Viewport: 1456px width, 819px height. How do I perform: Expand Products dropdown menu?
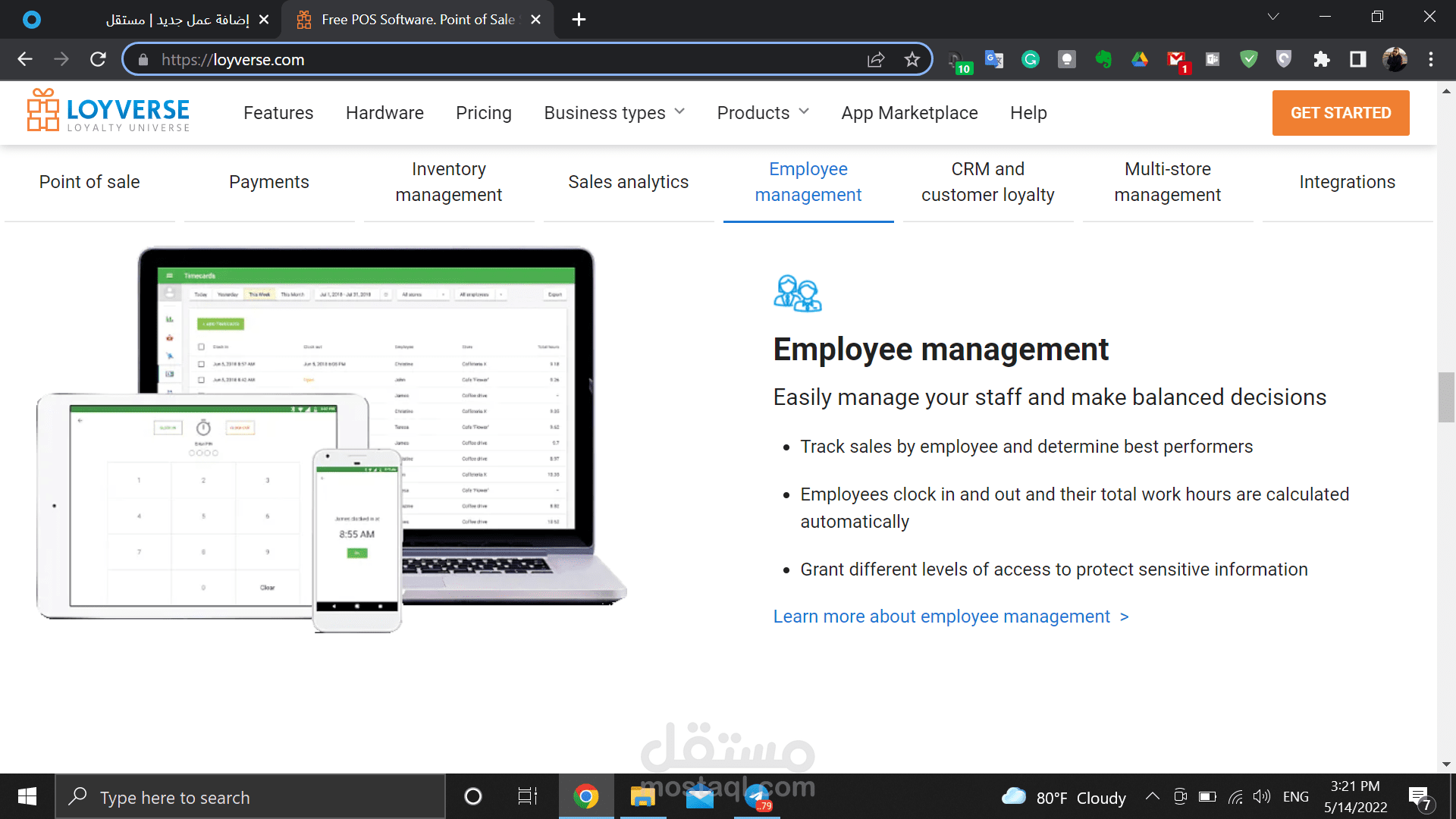(763, 112)
